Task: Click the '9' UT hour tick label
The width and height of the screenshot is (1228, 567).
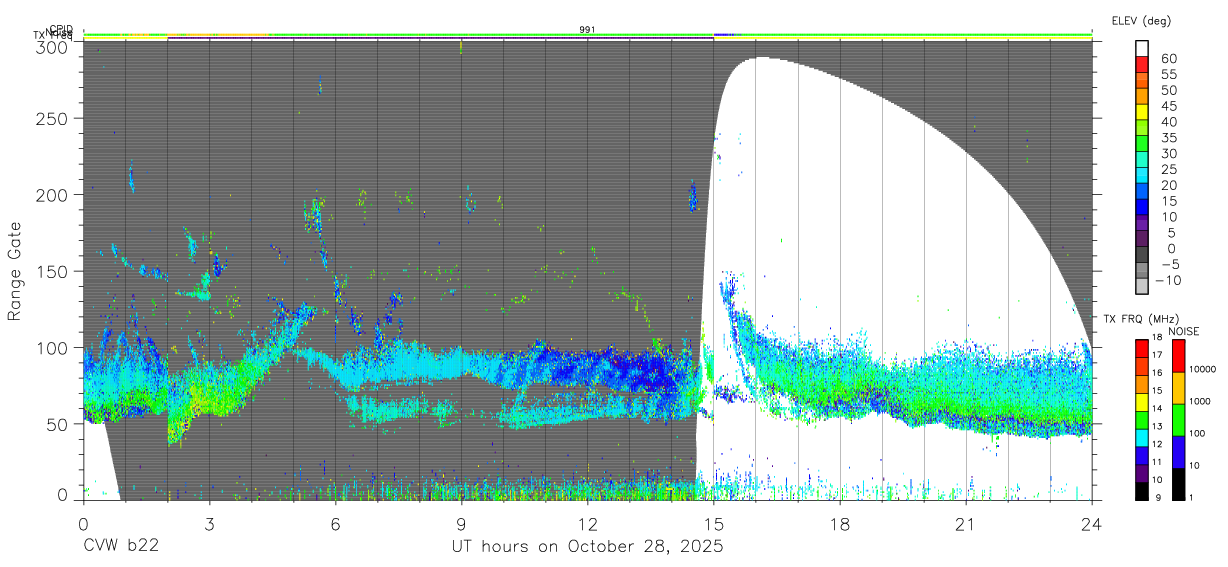Action: click(461, 524)
